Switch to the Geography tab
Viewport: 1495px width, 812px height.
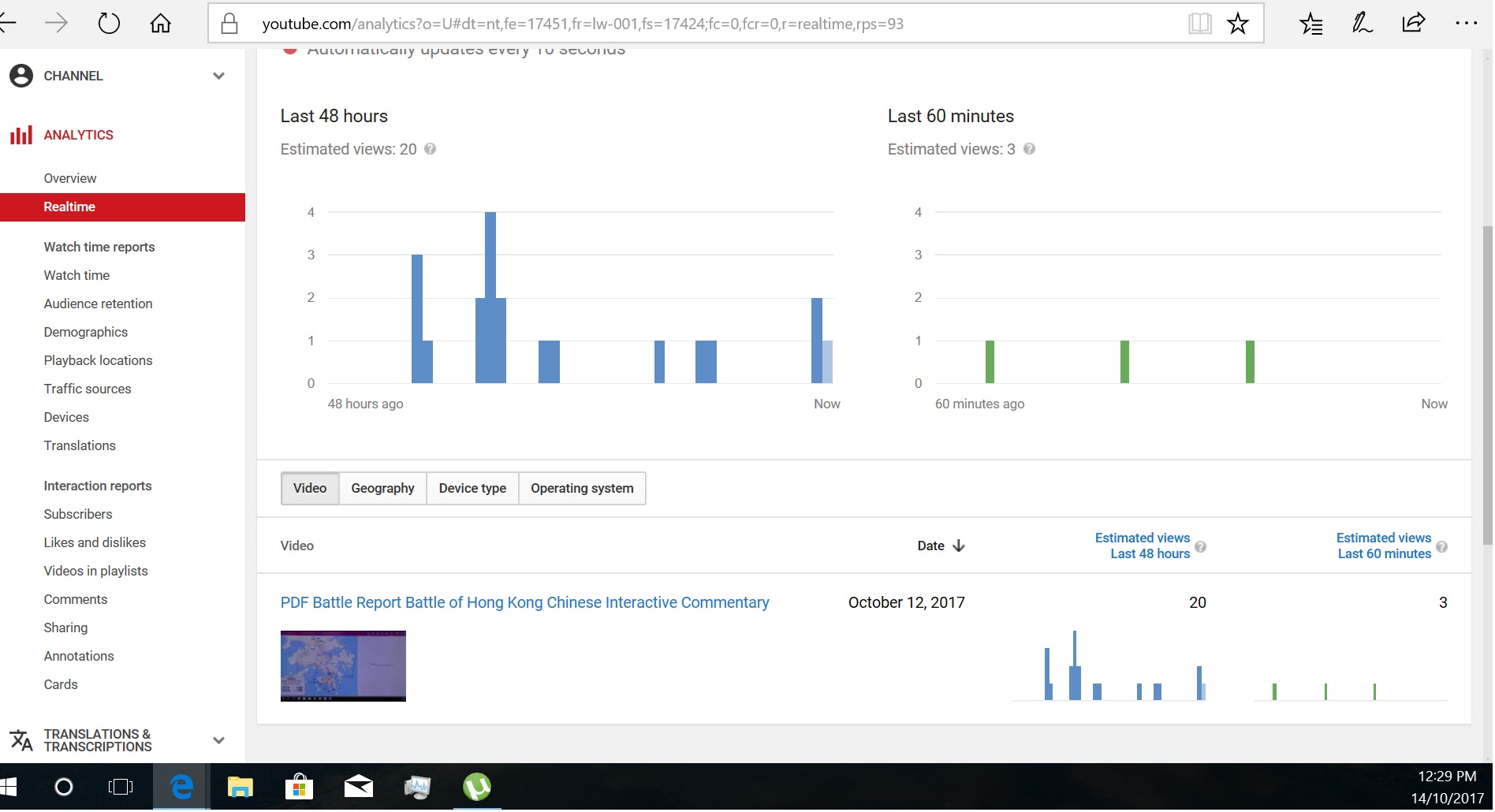pos(382,489)
